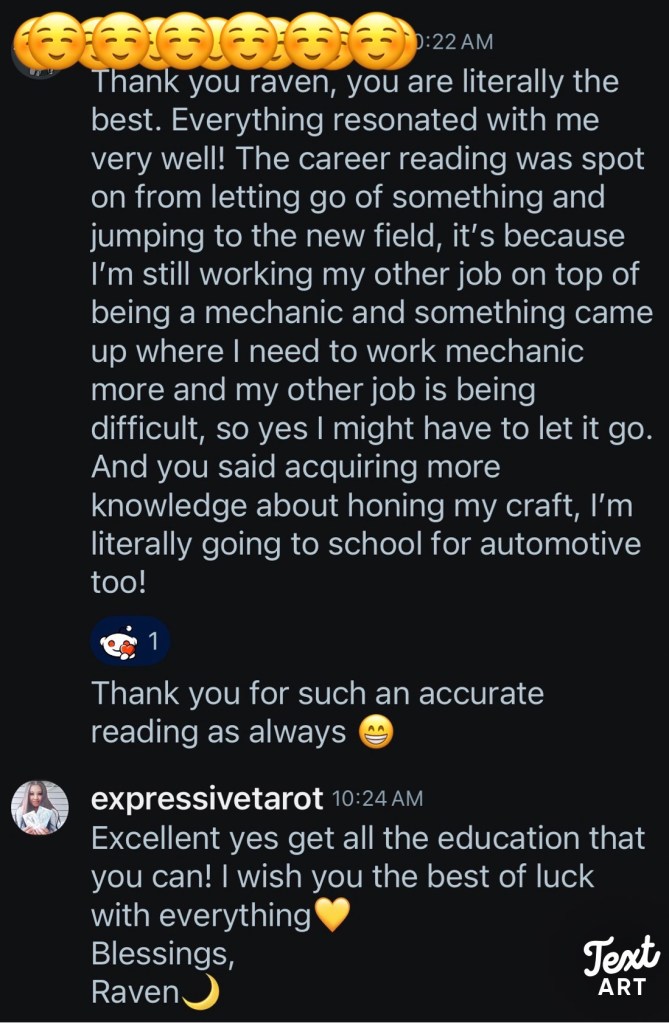669x1023 pixels.
Task: Click the "going to school for automotive" line
Action: [x=366, y=545]
